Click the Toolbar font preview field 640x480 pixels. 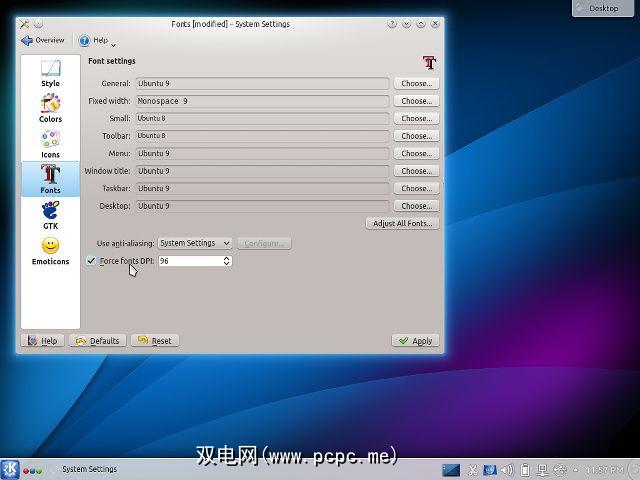point(262,136)
